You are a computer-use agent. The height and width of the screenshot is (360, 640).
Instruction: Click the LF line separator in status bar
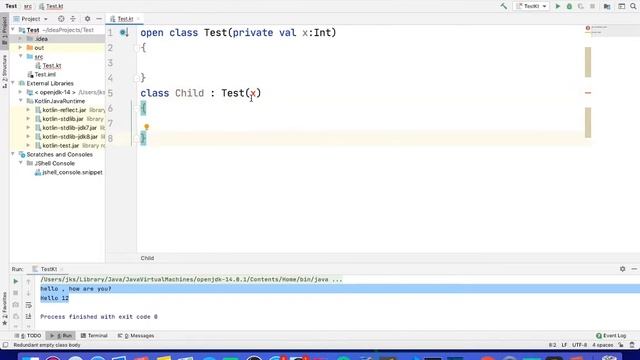click(564, 345)
